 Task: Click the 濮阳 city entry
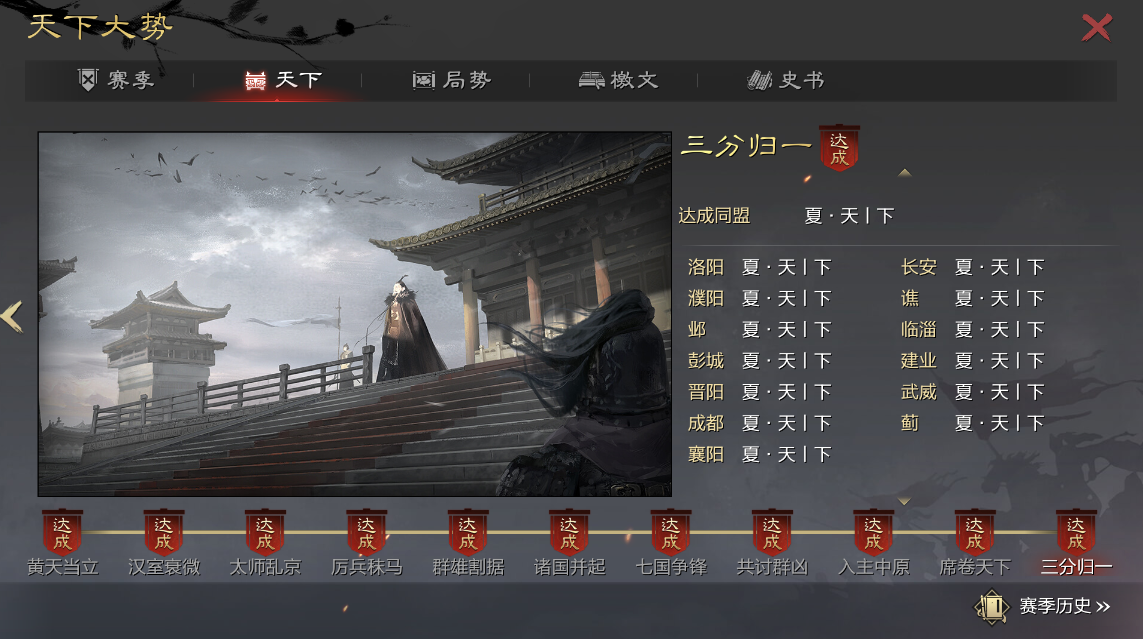[x=706, y=299]
